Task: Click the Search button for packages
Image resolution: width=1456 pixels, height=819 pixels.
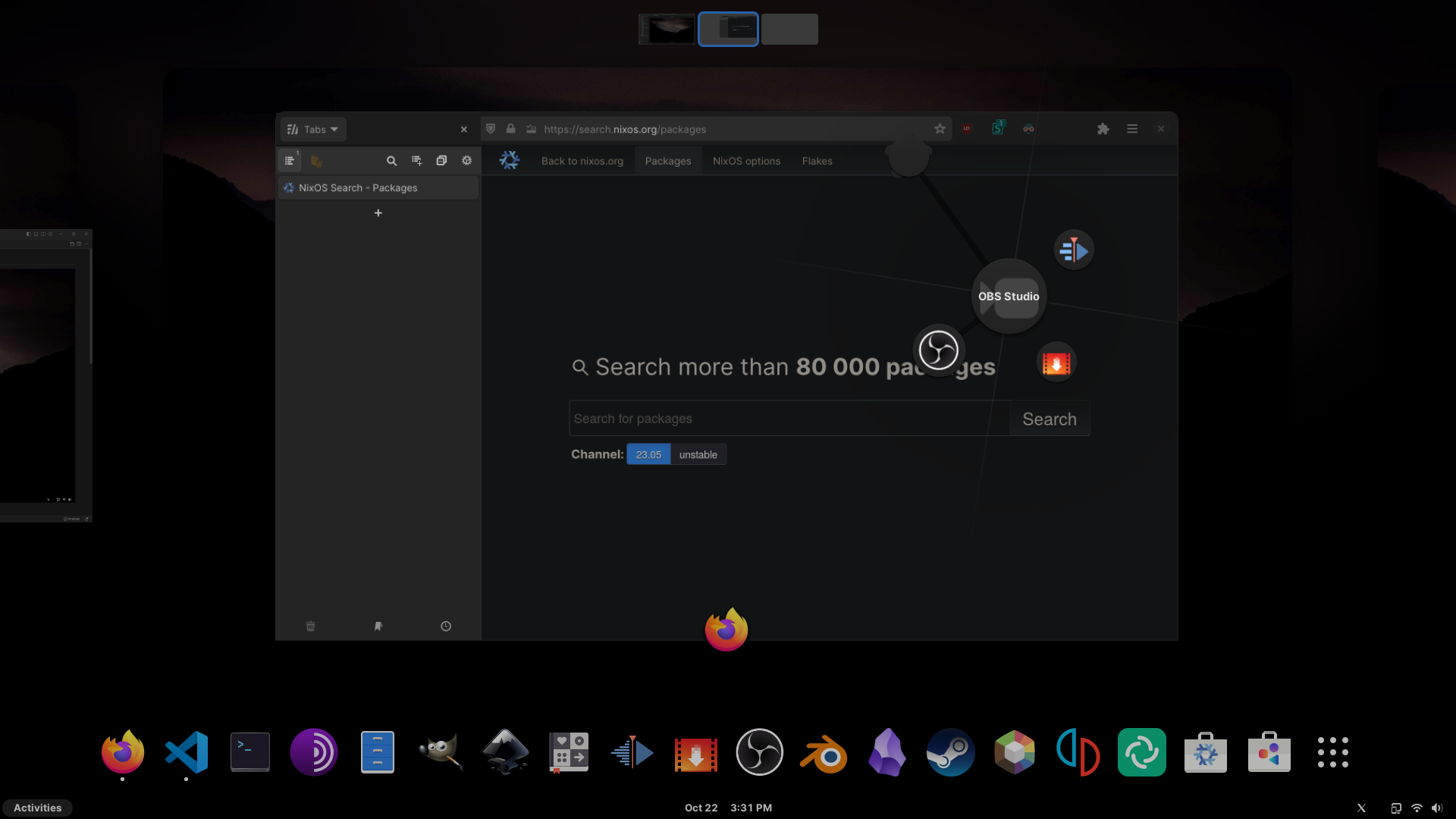Action: (1049, 418)
